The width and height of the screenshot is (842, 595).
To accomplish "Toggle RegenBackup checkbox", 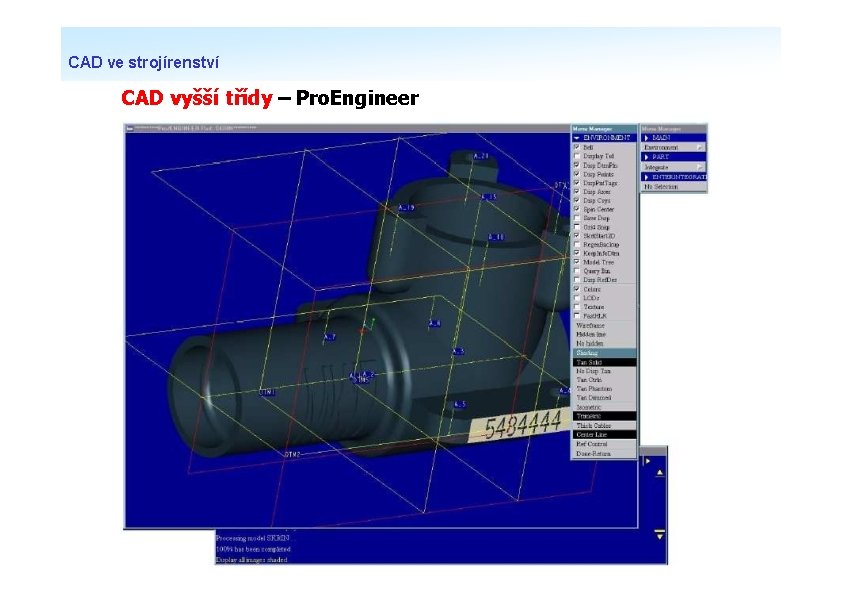I will tap(577, 244).
